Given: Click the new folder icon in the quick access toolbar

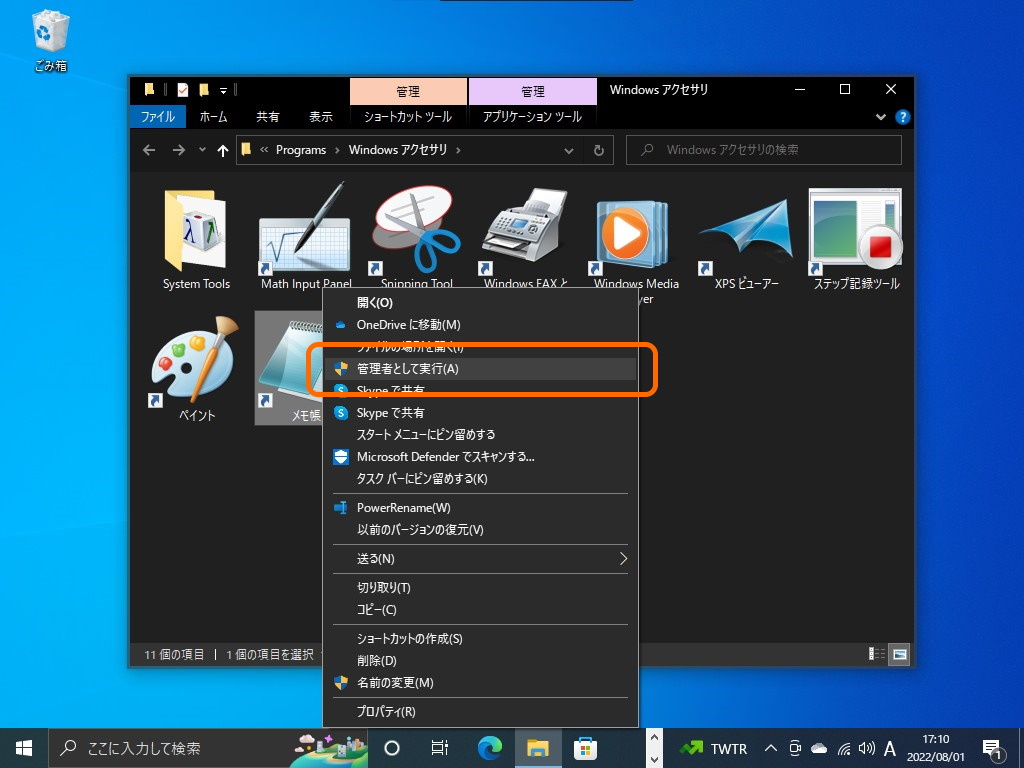Looking at the screenshot, I should coord(204,89).
